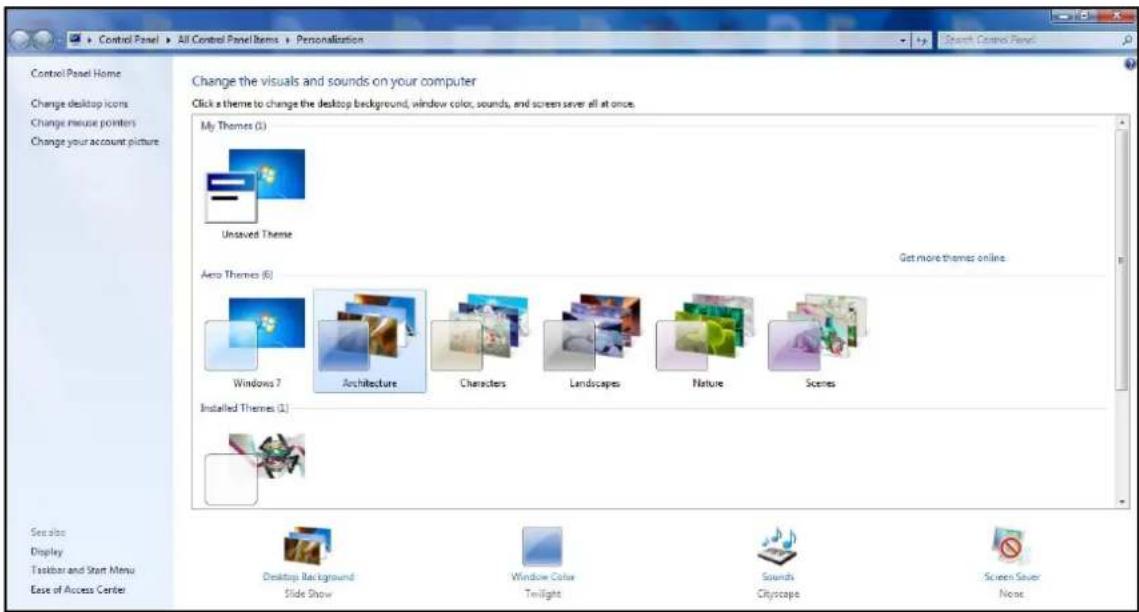
Task: Open Change desktop icons link
Action: click(x=79, y=104)
